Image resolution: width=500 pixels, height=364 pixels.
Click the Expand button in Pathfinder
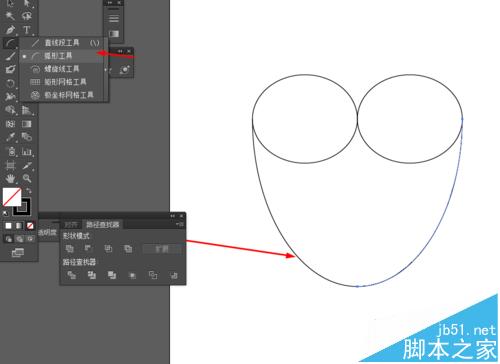point(162,249)
